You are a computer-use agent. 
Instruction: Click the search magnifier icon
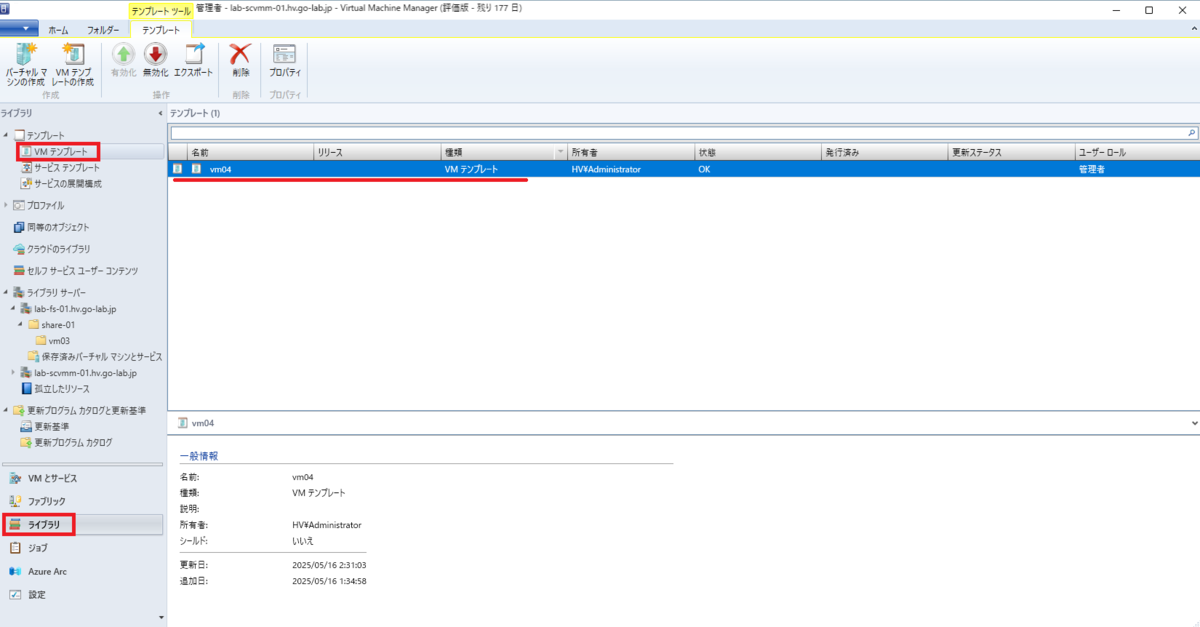point(1192,132)
